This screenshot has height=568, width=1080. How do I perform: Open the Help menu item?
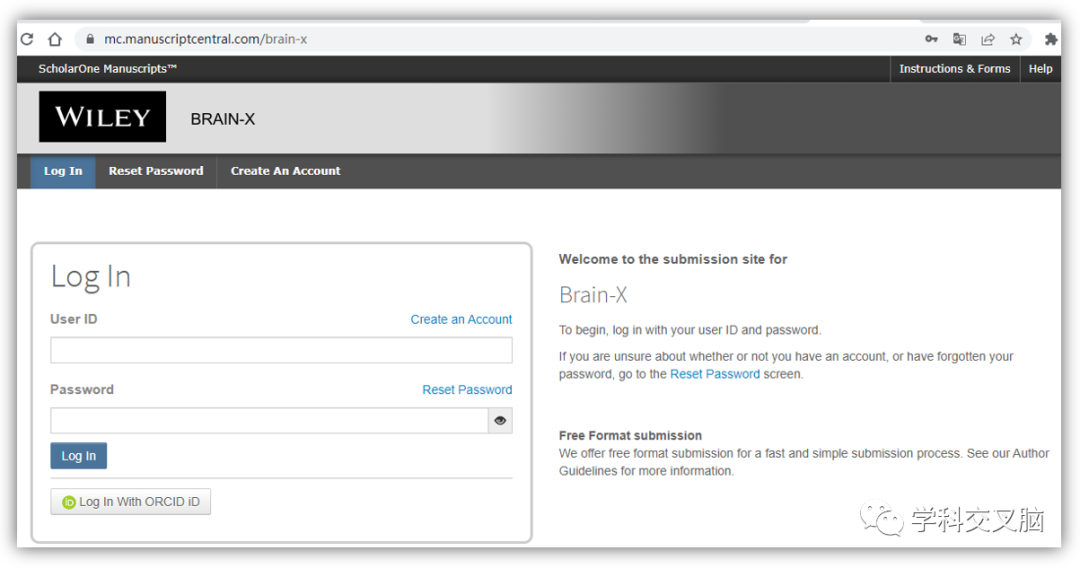pyautogui.click(x=1040, y=69)
